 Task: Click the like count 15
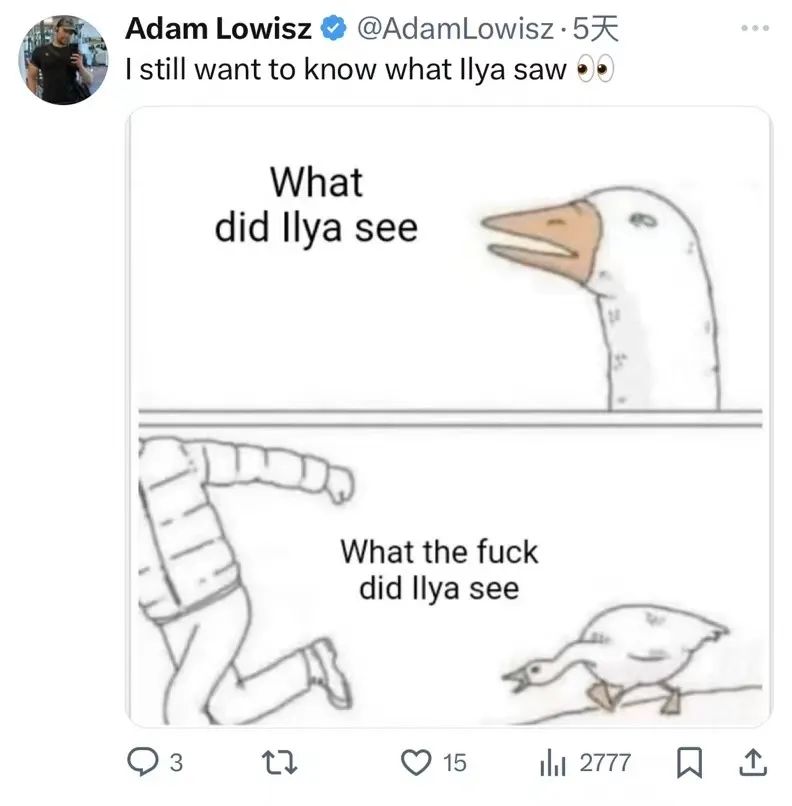coord(454,764)
